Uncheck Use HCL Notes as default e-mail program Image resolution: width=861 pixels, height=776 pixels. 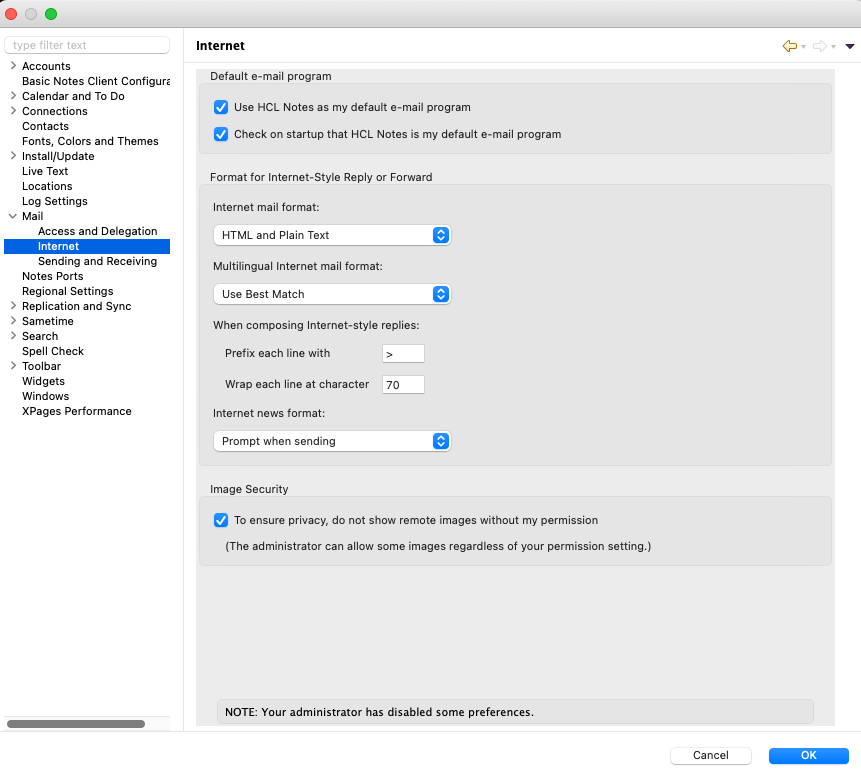pos(221,107)
